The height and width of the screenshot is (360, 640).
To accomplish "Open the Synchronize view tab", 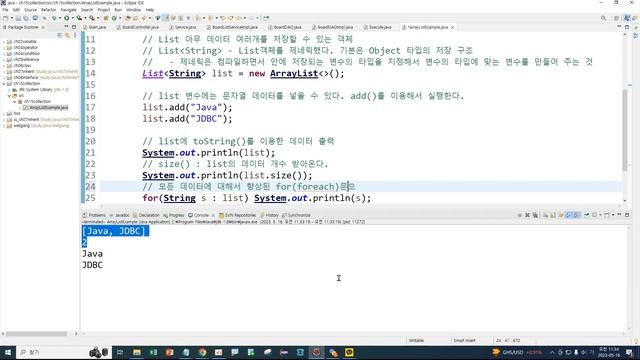I will tap(296, 215).
